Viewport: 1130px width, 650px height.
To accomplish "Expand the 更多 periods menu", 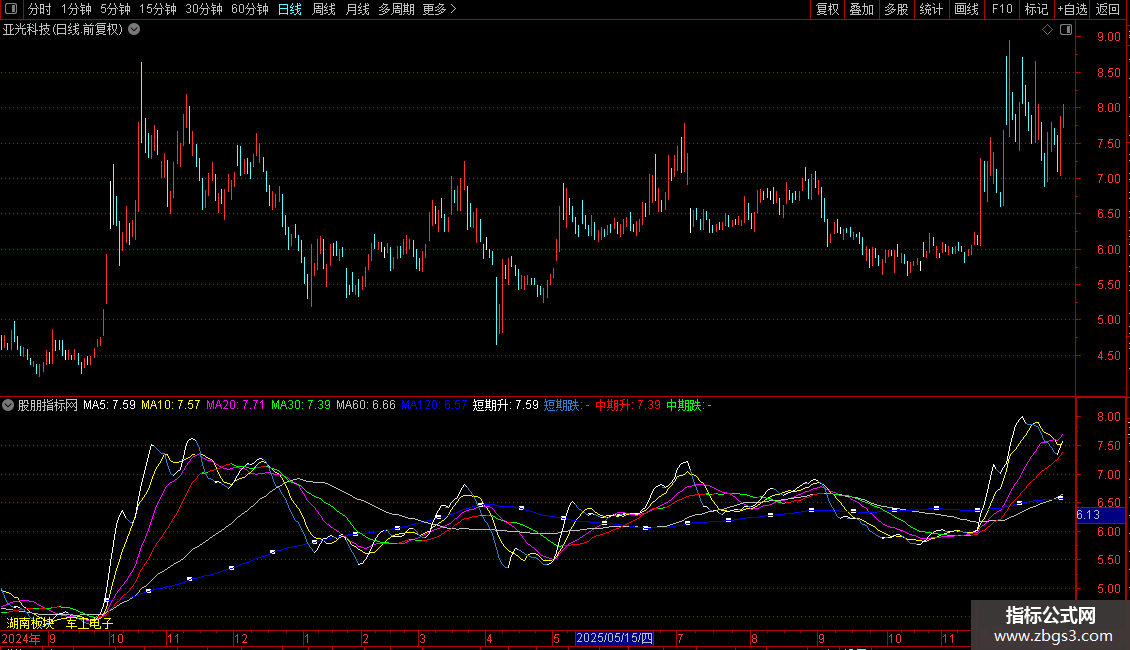I will coord(440,9).
